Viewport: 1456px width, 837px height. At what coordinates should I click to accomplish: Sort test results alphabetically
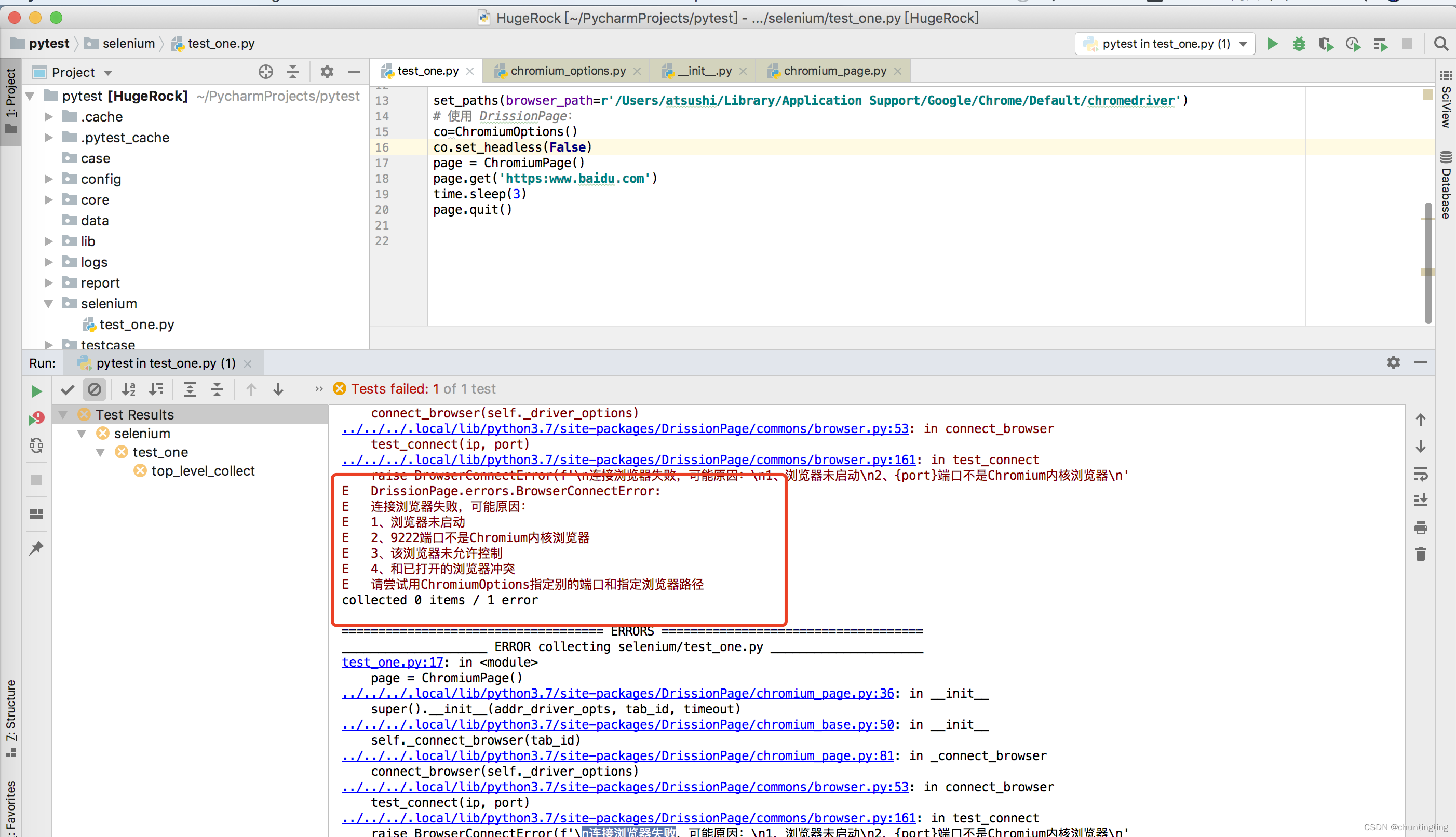129,389
